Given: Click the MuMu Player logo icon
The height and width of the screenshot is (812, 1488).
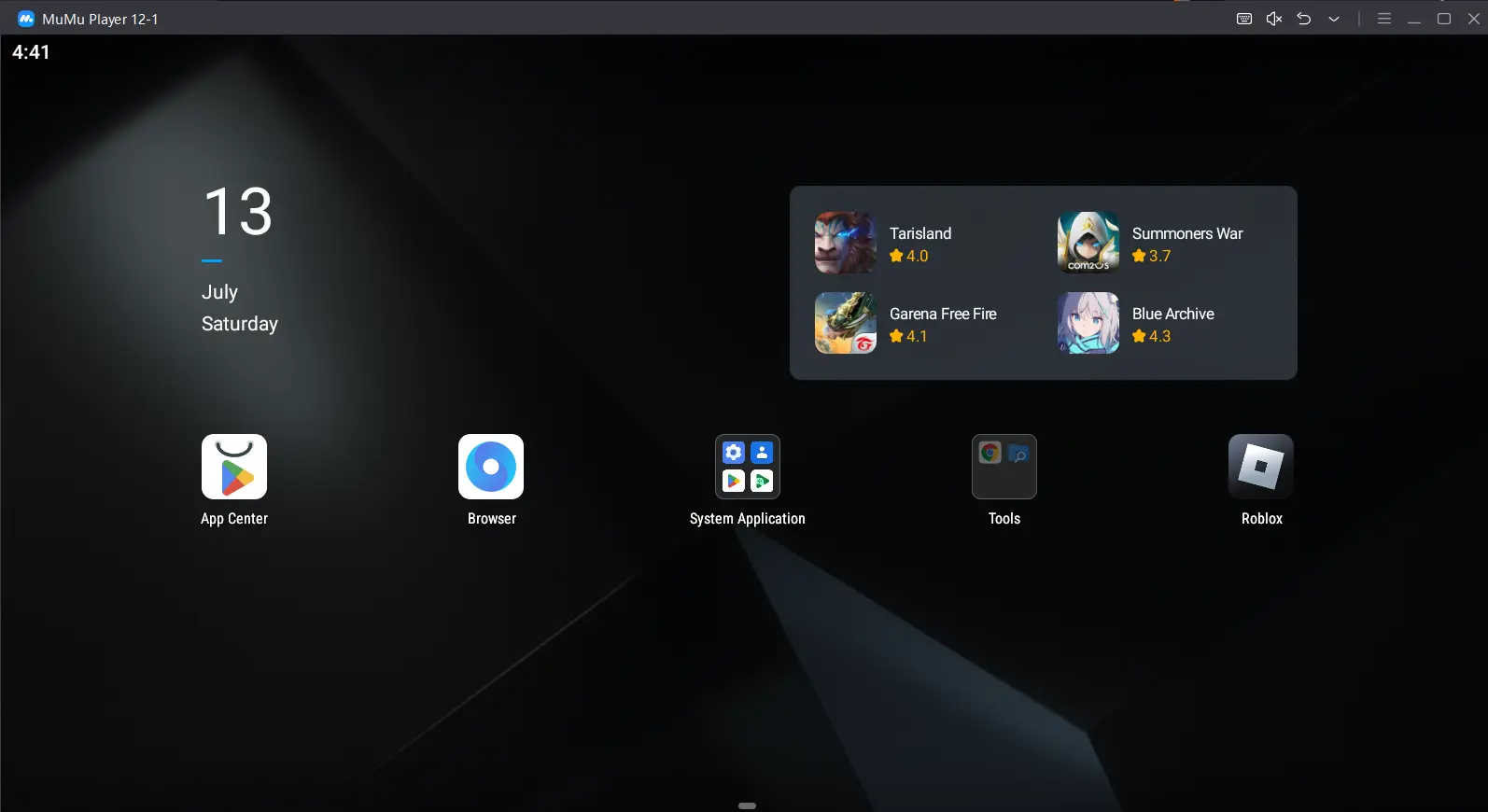Looking at the screenshot, I should tap(26, 19).
